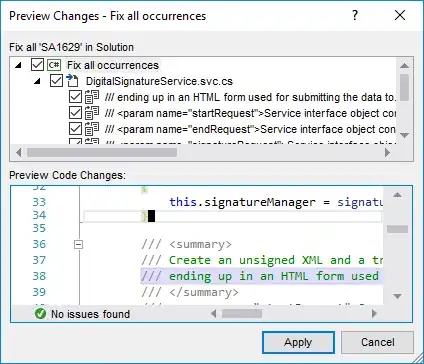Click the tree view horizontal scrollbar thumb
This screenshot has width=424, height=364.
102,153
